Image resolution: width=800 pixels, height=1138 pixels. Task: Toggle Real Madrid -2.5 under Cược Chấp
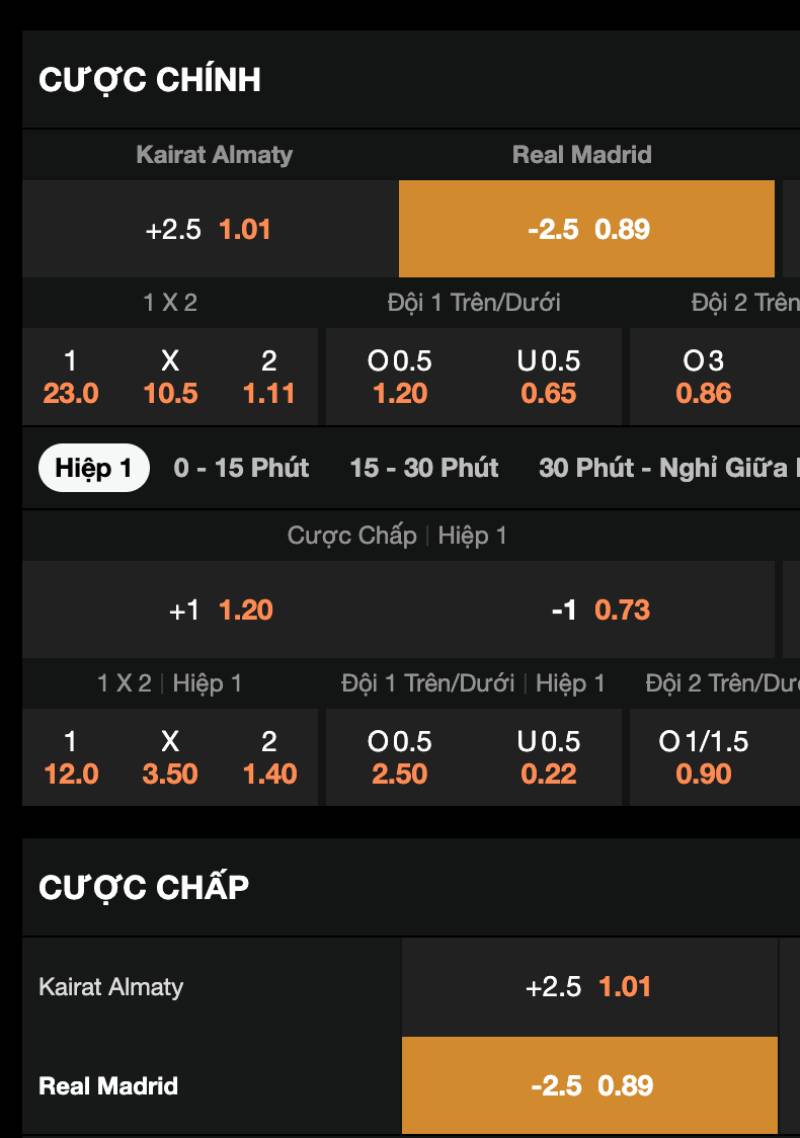point(590,1086)
